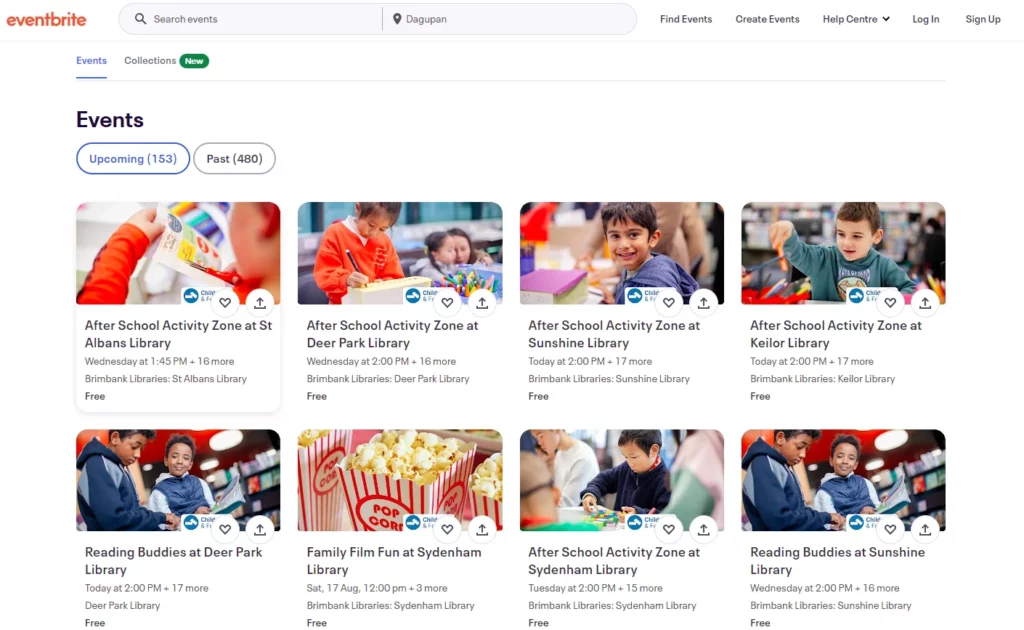Click organizer badge on St Albans event image
Viewport: 1024px width, 630px height.
[198, 296]
